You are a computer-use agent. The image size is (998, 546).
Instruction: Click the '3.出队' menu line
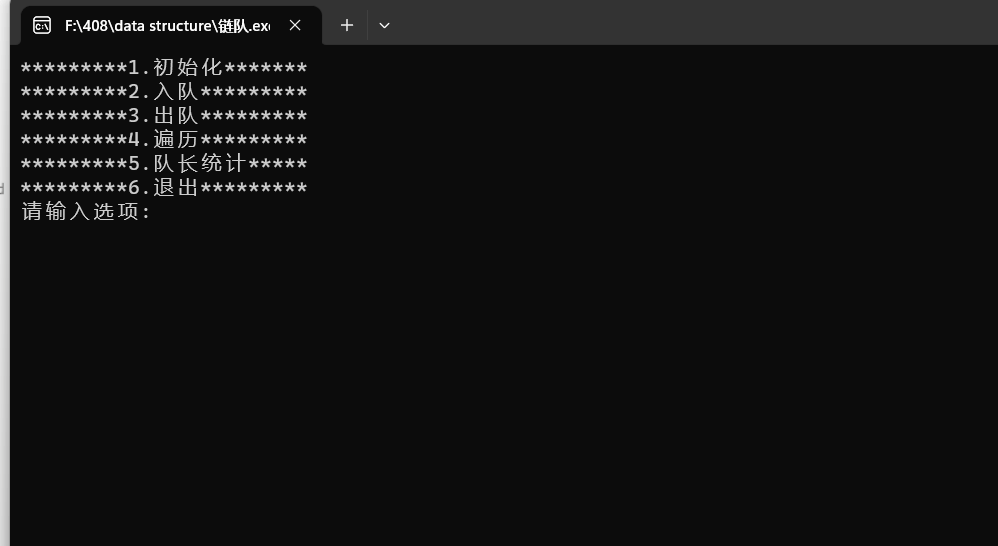[164, 116]
